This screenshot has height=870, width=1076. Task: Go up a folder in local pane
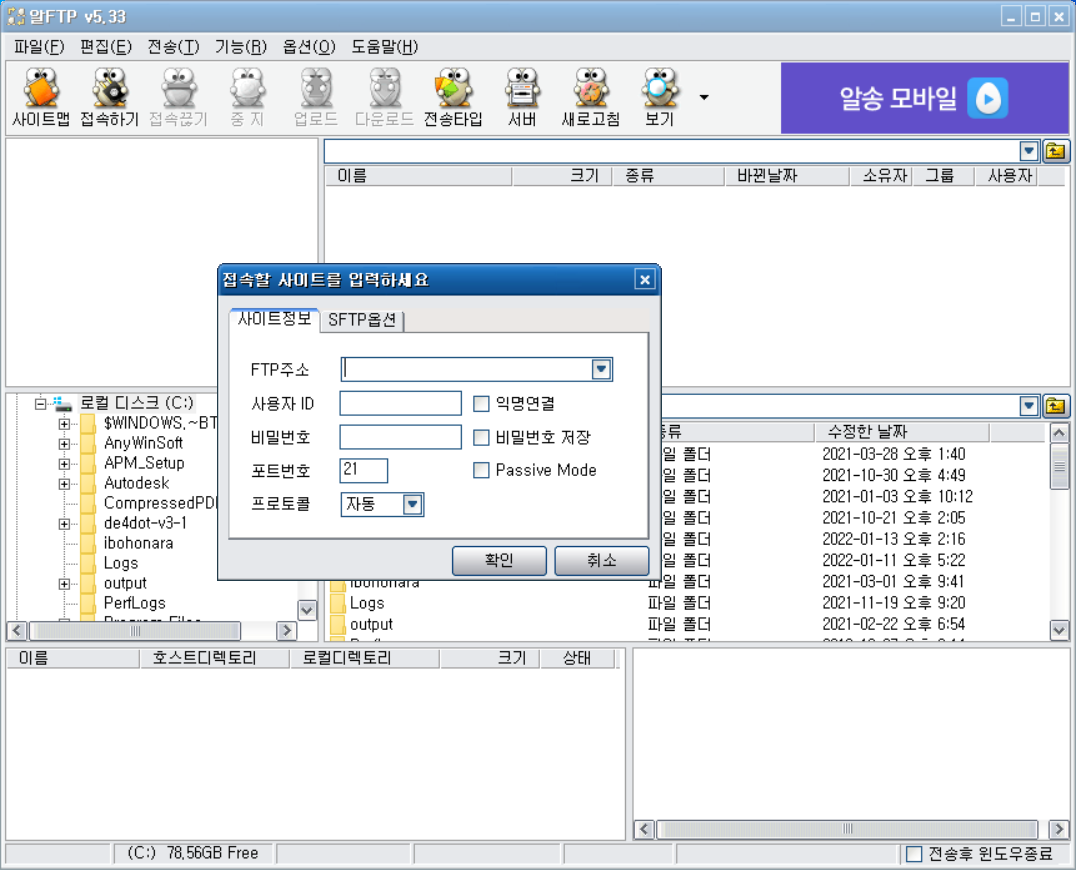(1055, 406)
